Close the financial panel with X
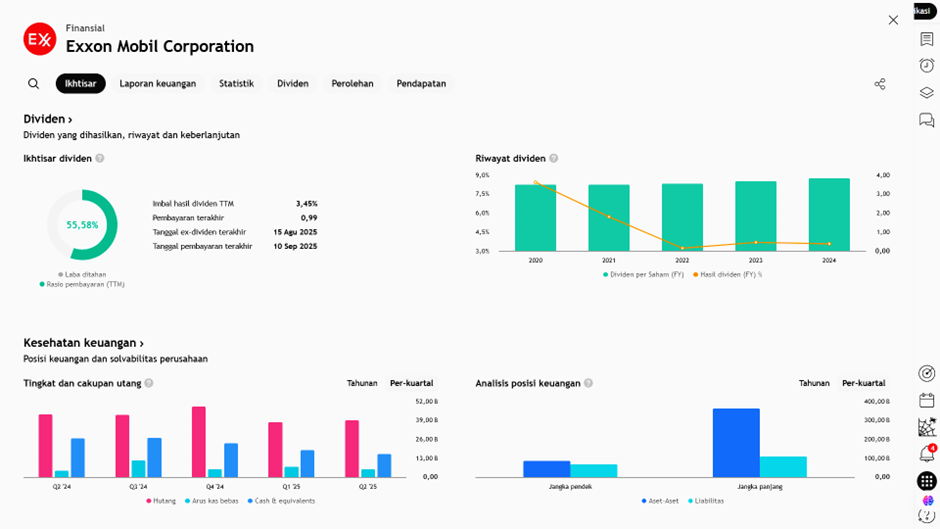The width and height of the screenshot is (940, 529). (893, 20)
